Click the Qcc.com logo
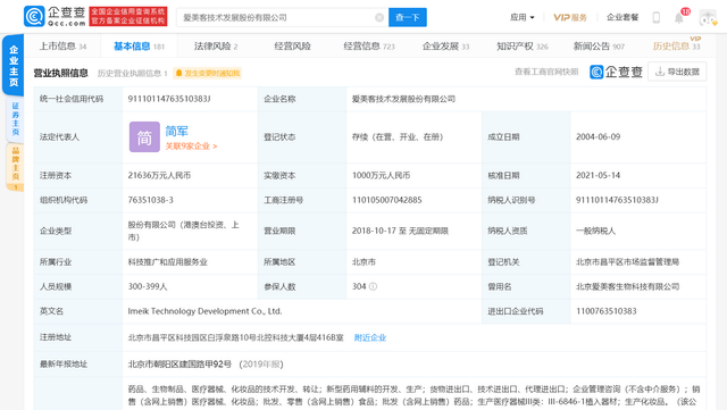This screenshot has height=410, width=727. point(55,17)
